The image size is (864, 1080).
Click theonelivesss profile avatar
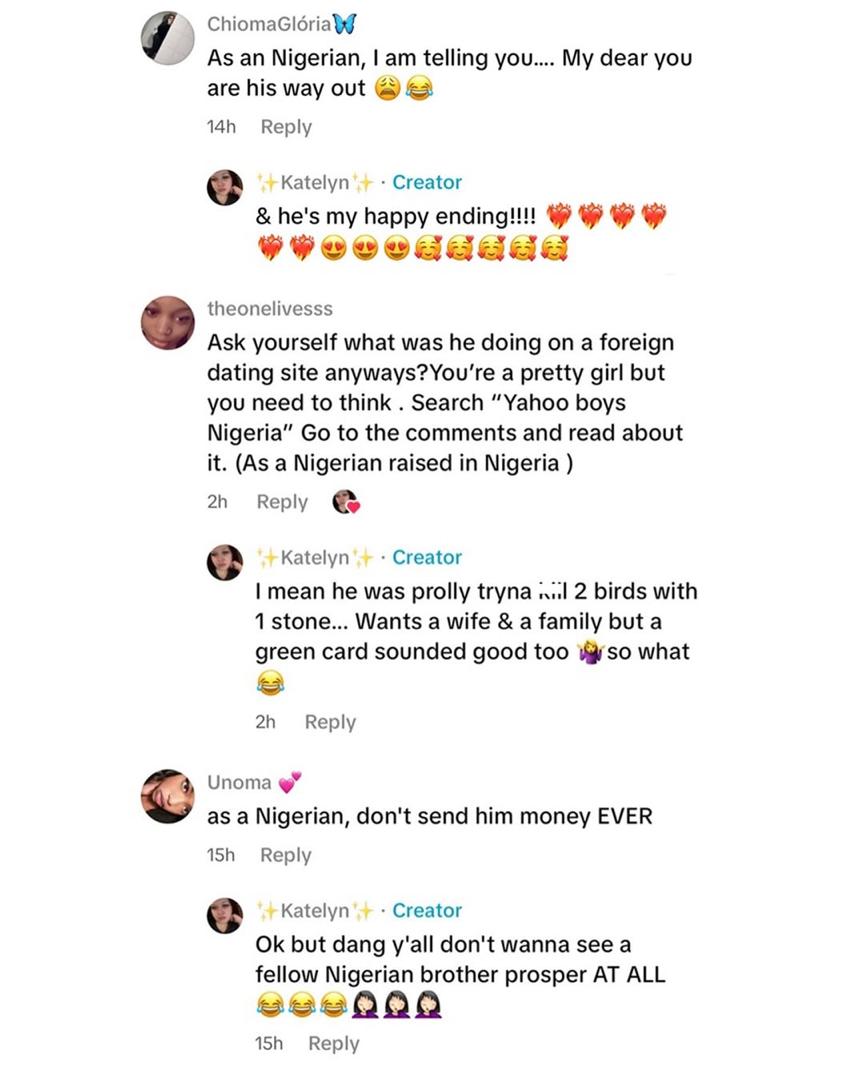tap(168, 322)
